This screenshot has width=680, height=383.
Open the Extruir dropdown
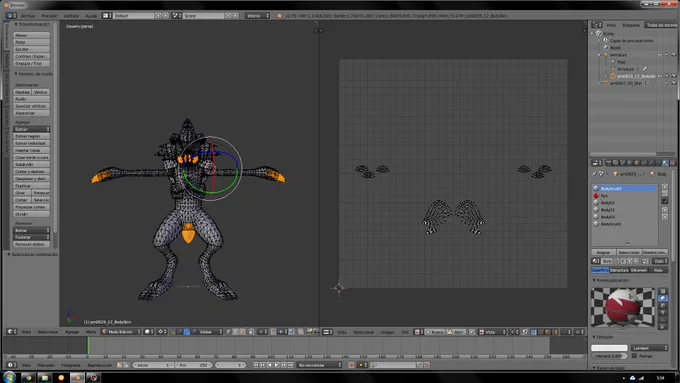coord(31,129)
